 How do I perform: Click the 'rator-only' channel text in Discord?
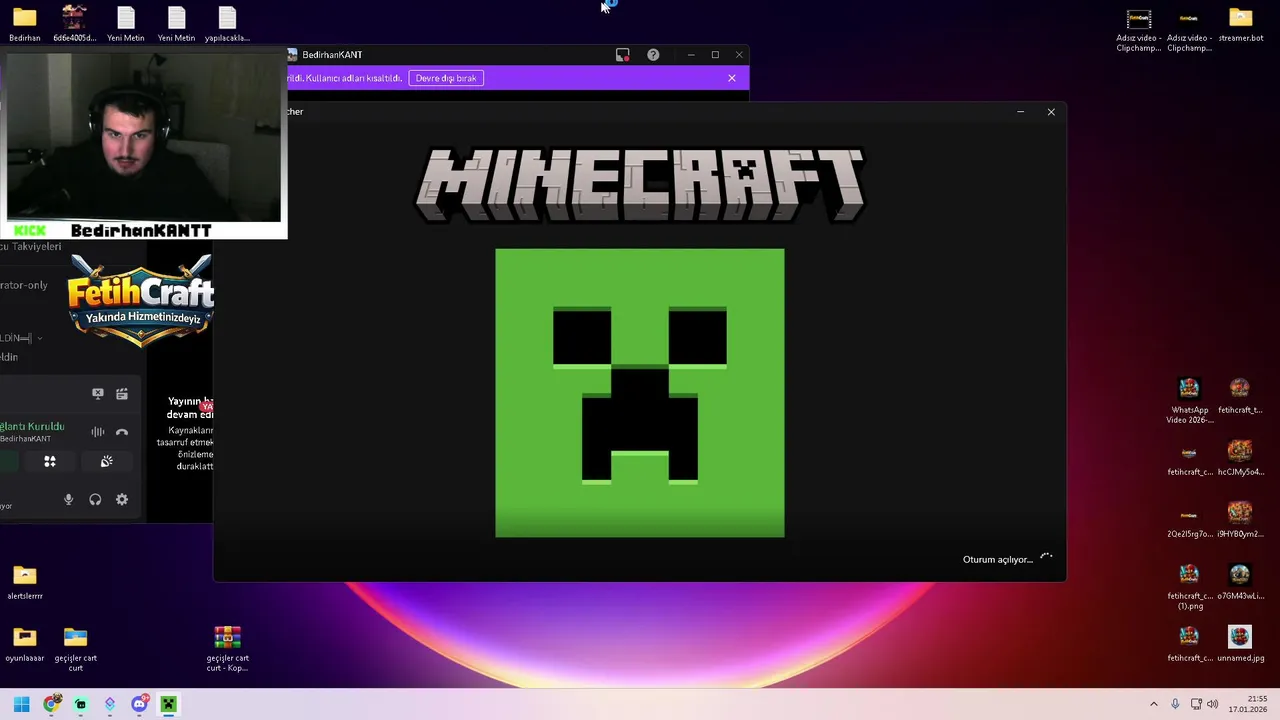[x=24, y=285]
